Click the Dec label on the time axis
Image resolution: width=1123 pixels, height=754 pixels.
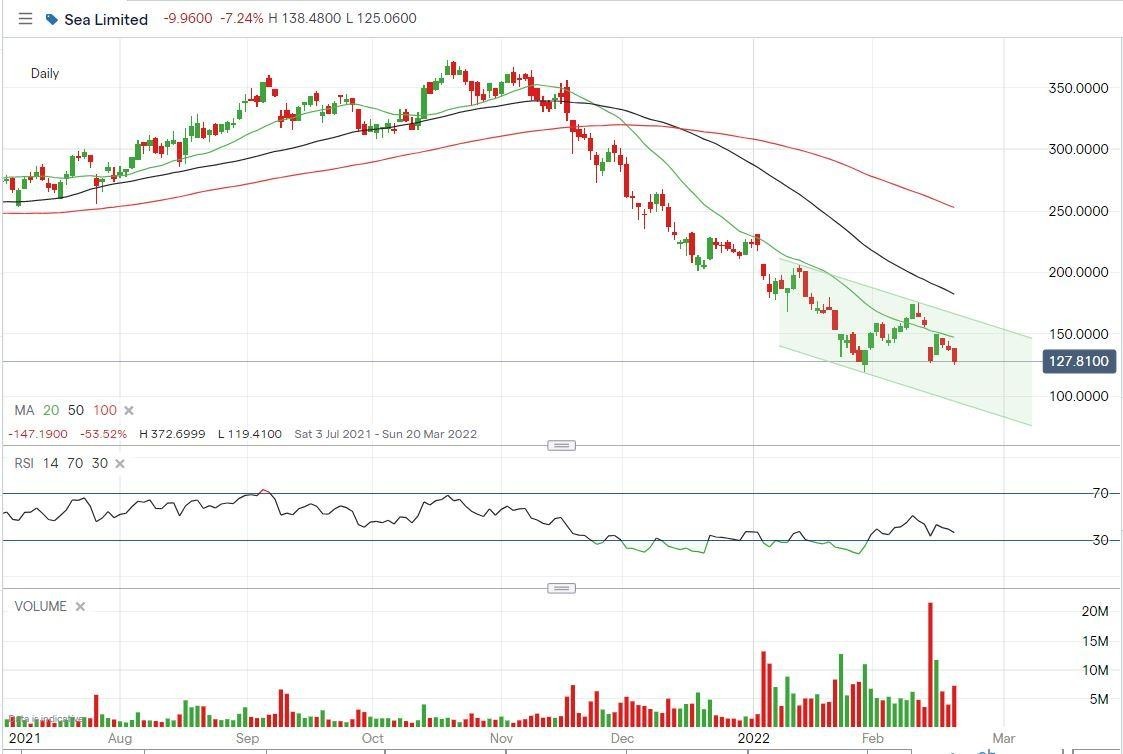[622, 738]
